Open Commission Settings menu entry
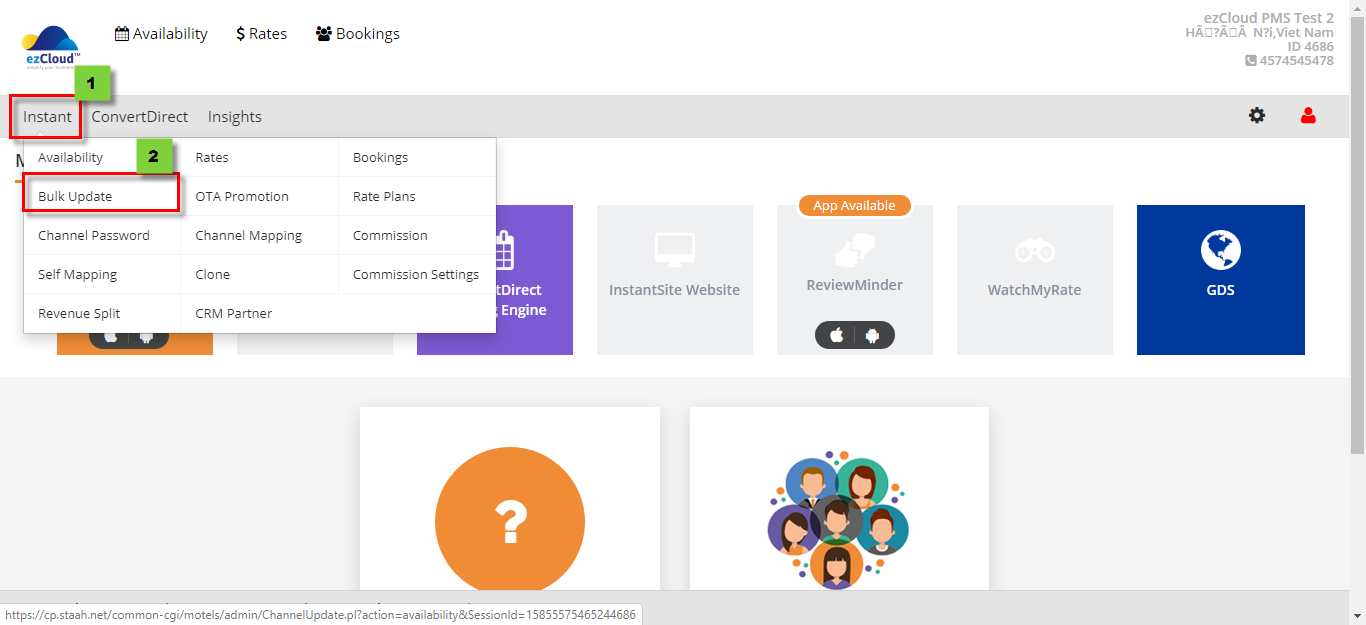Screen dimensions: 1366x625 [416, 275]
